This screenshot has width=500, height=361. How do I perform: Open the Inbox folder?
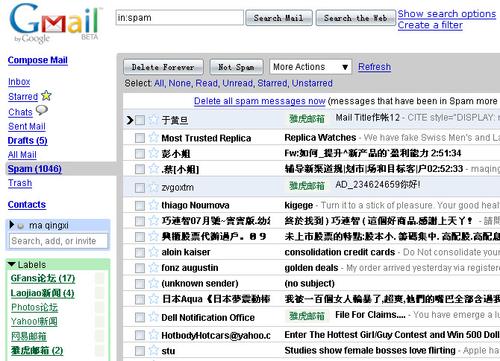[19, 82]
